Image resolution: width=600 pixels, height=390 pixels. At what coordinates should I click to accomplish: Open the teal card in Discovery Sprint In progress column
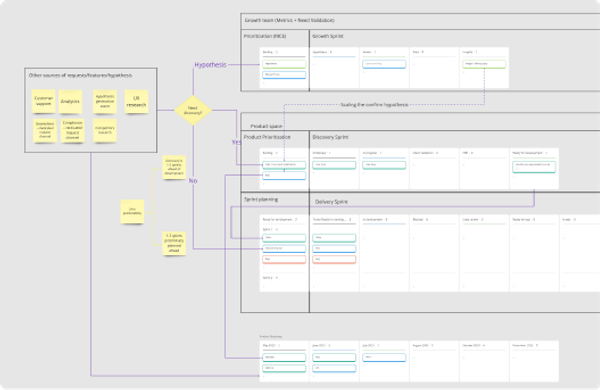384,165
